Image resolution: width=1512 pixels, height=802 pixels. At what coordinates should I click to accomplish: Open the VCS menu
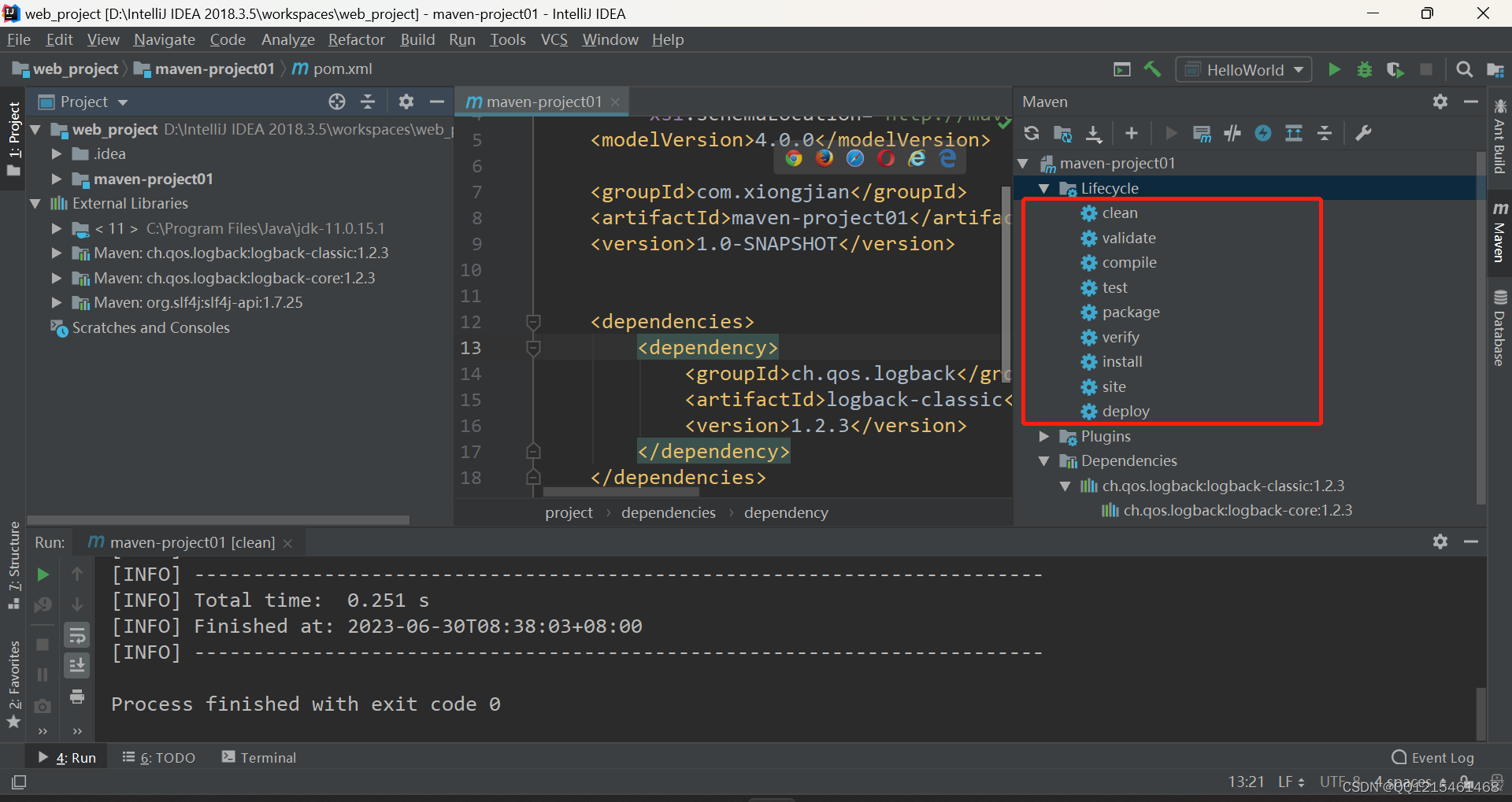pos(554,39)
